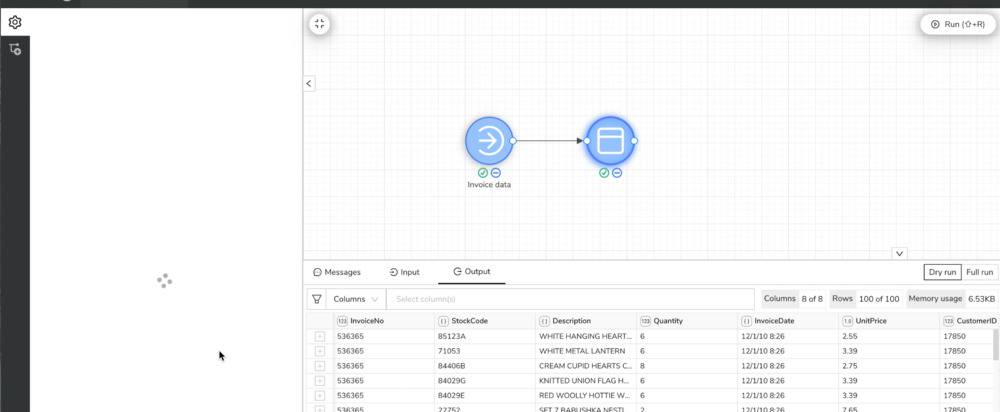Run the pipeline with Run button

957,24
